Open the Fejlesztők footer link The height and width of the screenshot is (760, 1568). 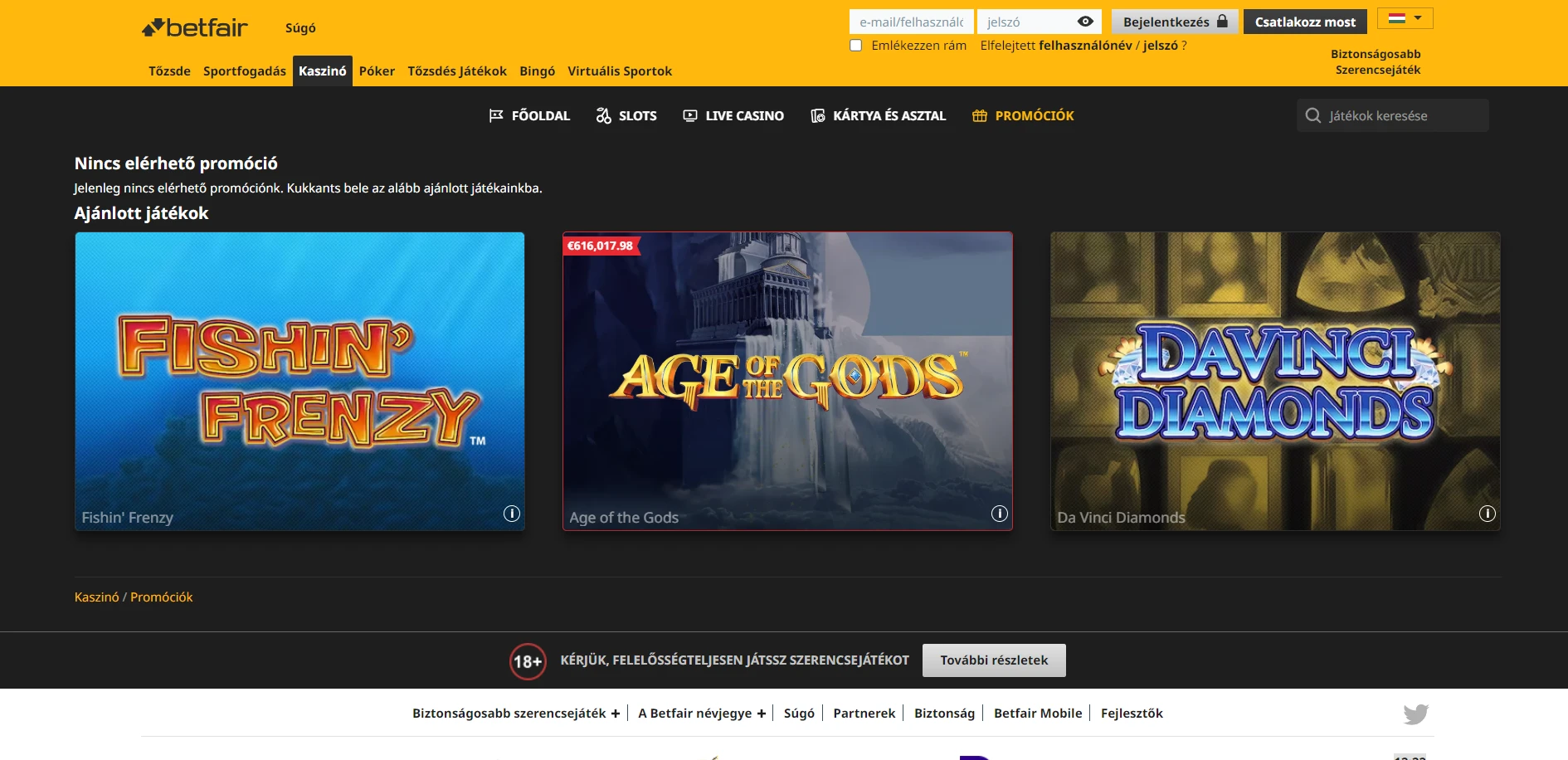1132,714
